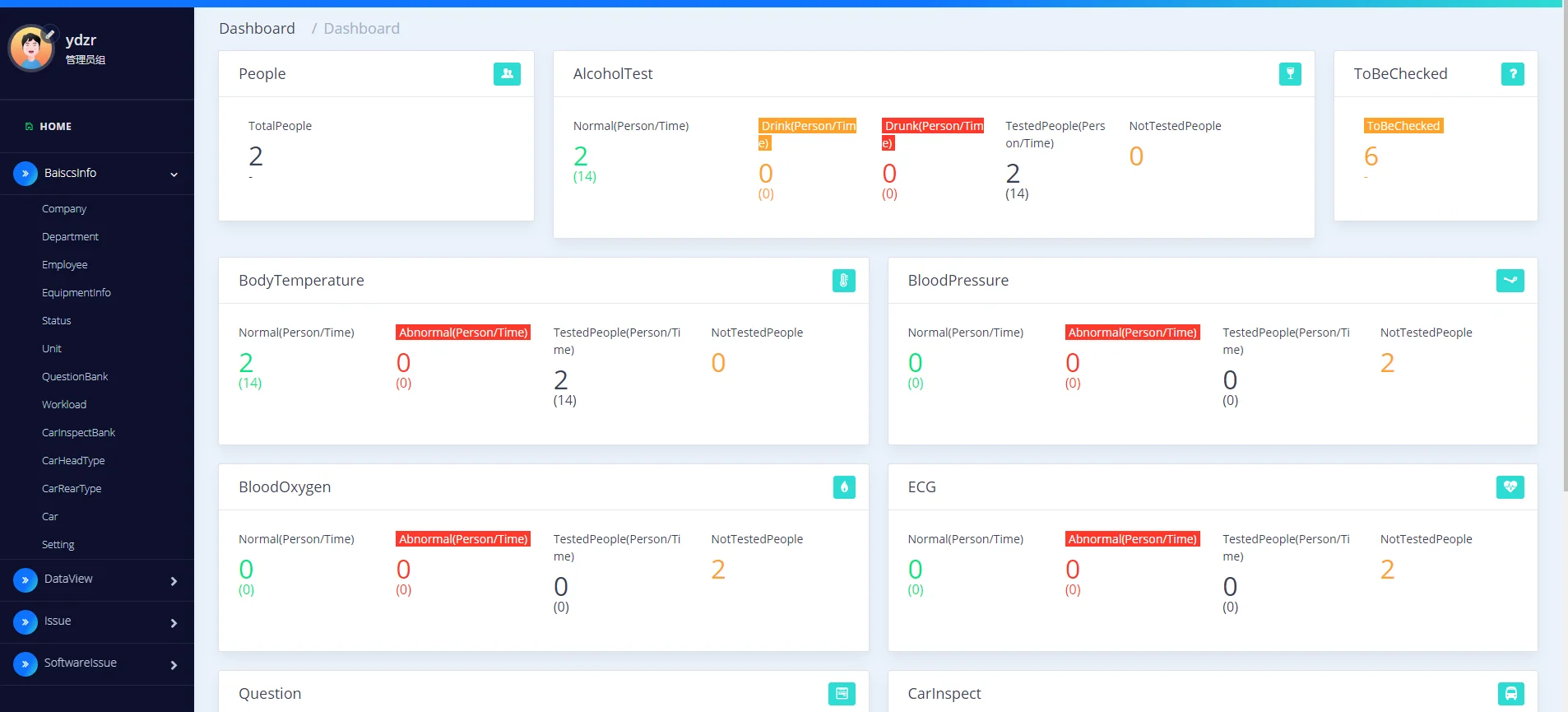The image size is (1568, 712).
Task: Click the People card group icon
Action: 507,74
